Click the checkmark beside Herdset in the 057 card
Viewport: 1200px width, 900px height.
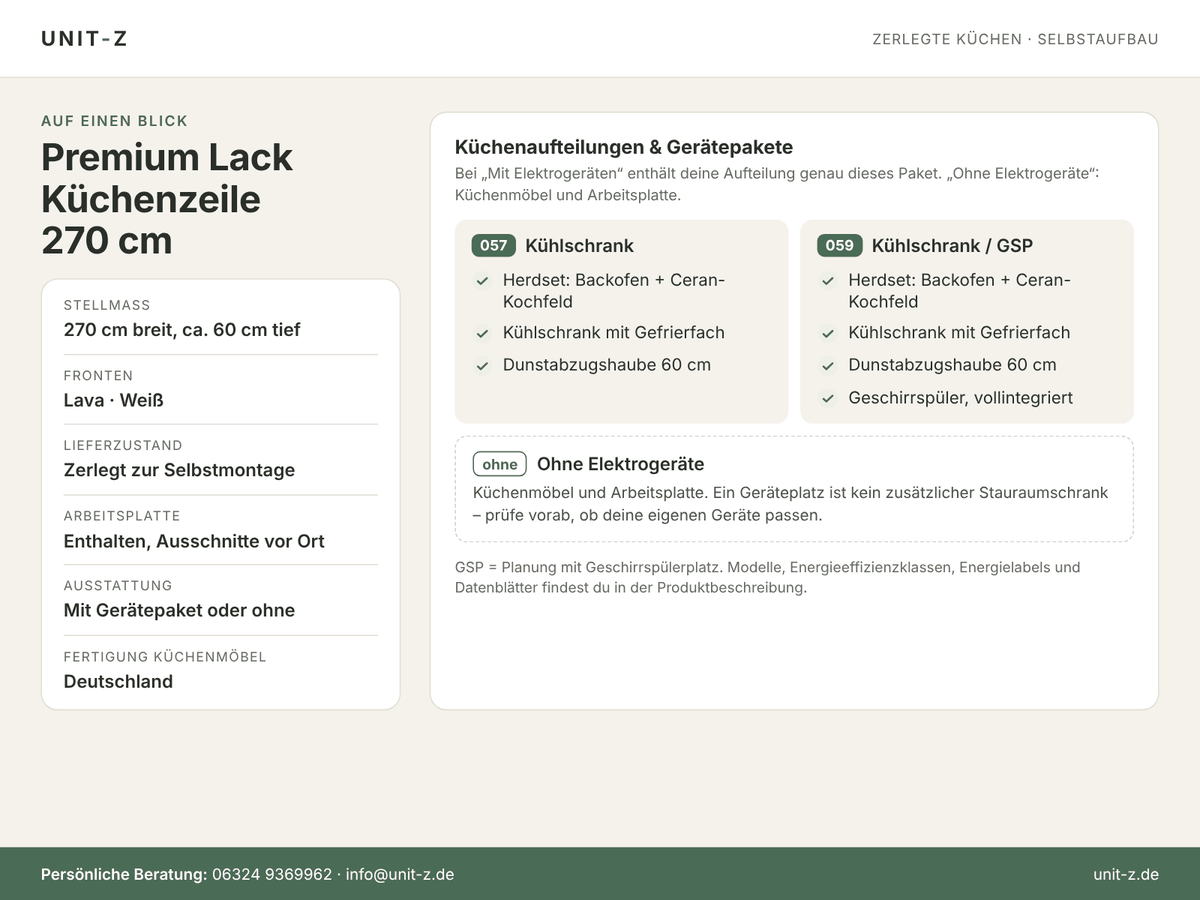(x=482, y=281)
